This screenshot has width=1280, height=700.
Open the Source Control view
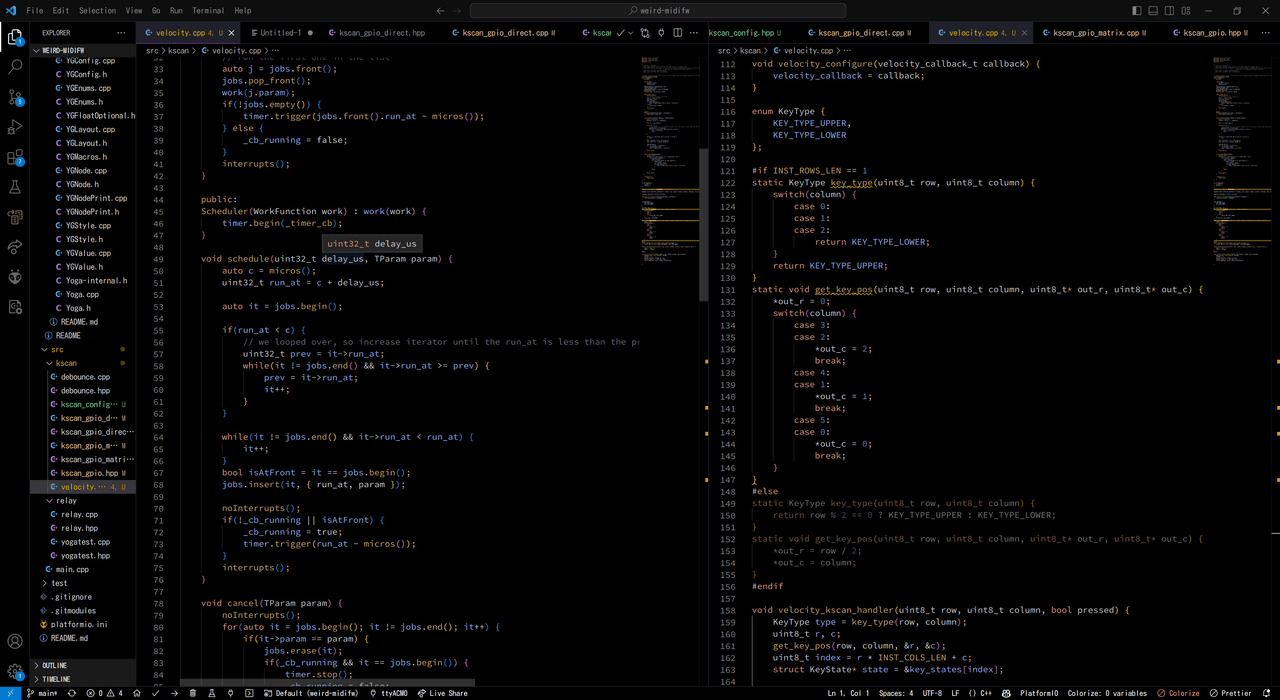point(15,97)
